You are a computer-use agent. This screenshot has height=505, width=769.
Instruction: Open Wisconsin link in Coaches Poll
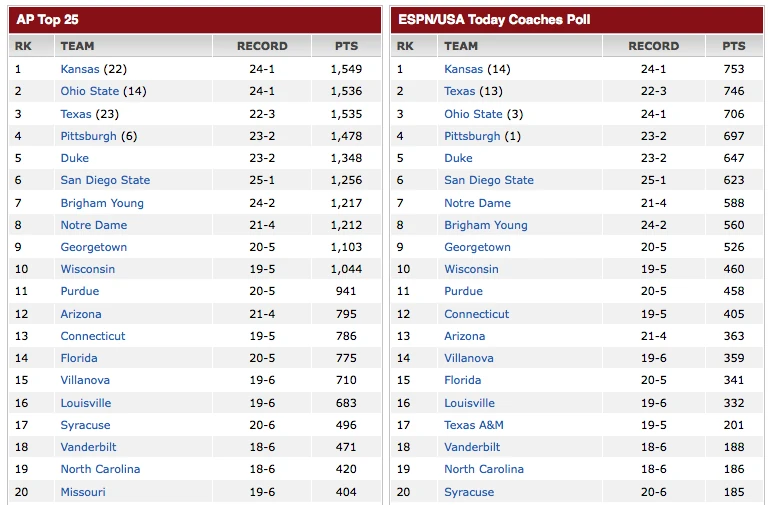pyautogui.click(x=471, y=269)
